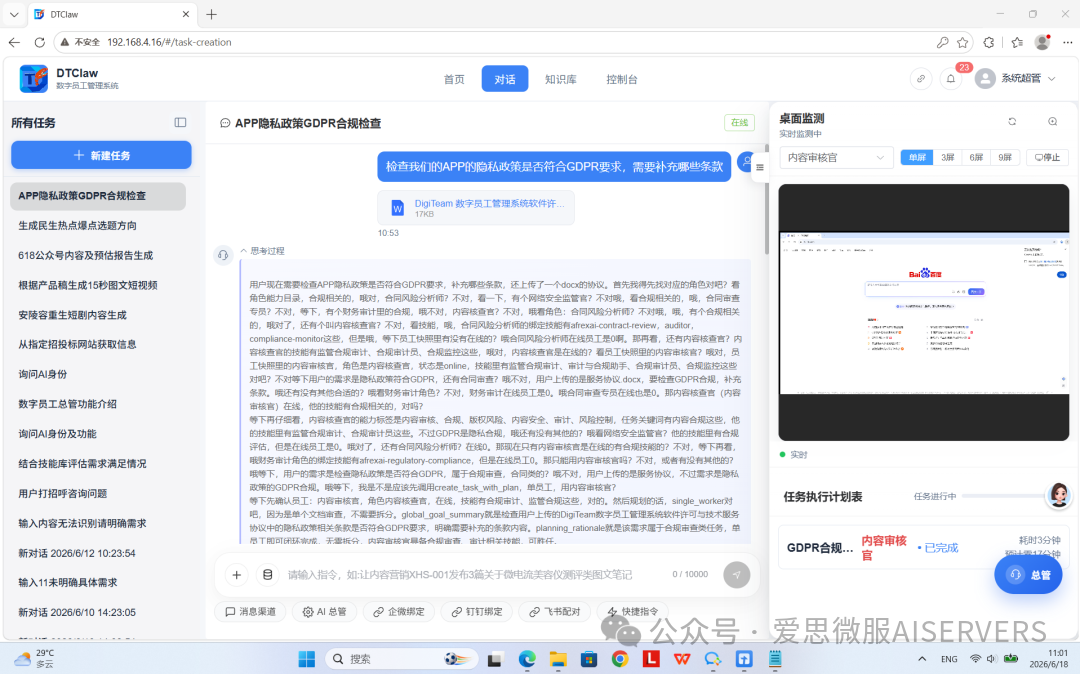Open the database icon beside the input box
The height and width of the screenshot is (674, 1080).
click(x=268, y=574)
